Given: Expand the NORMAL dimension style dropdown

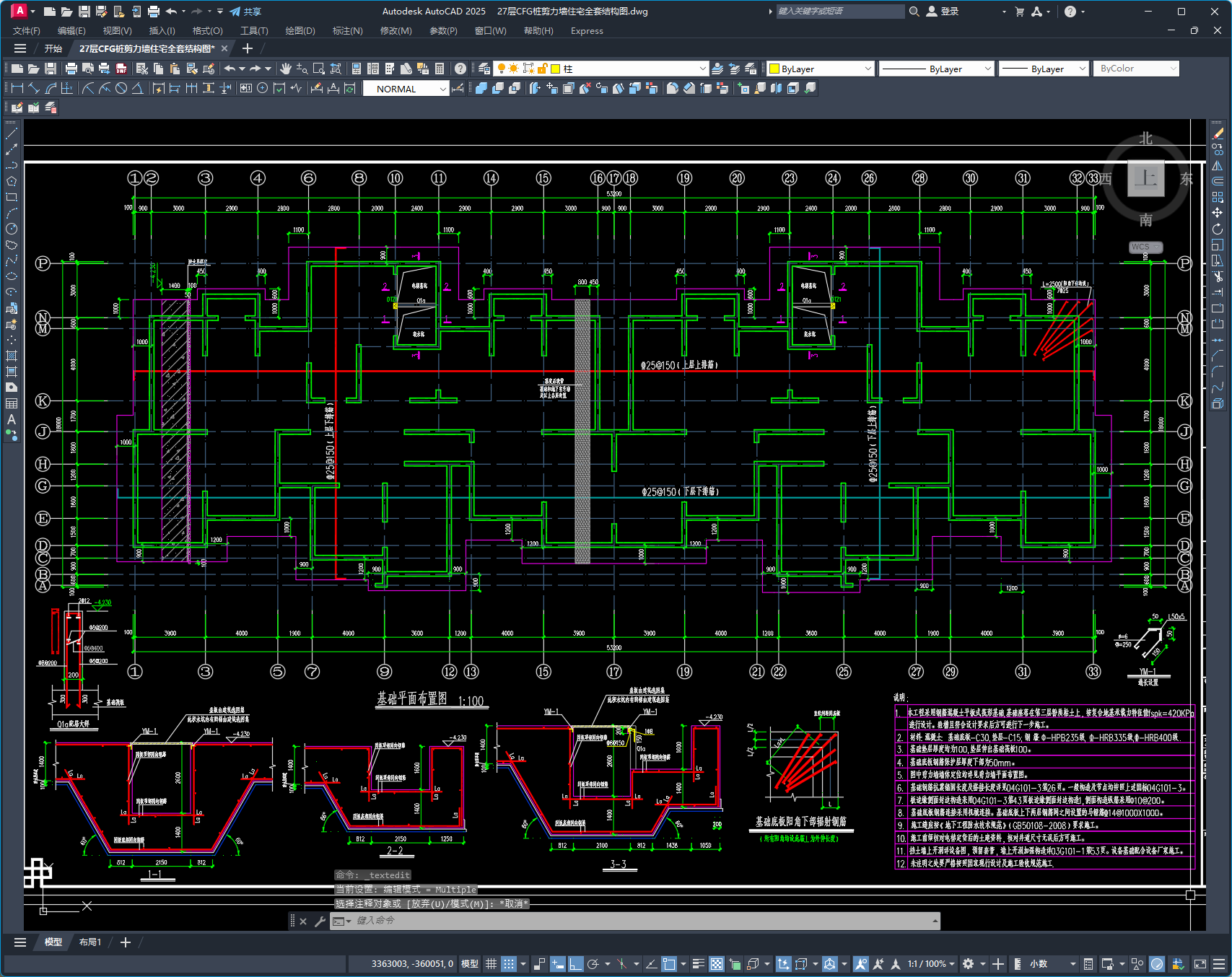Looking at the screenshot, I should [442, 89].
